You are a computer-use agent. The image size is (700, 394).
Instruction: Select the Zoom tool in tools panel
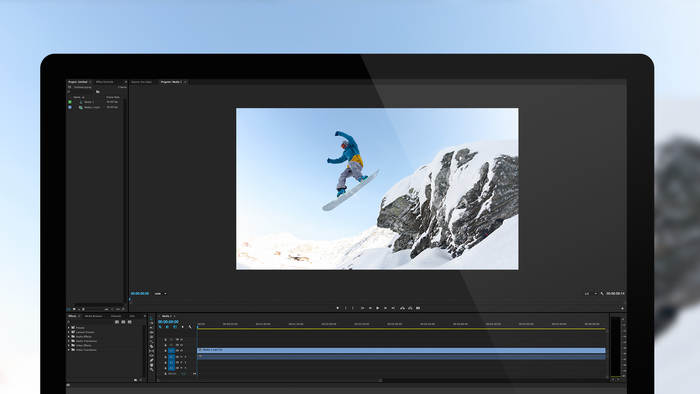(151, 369)
